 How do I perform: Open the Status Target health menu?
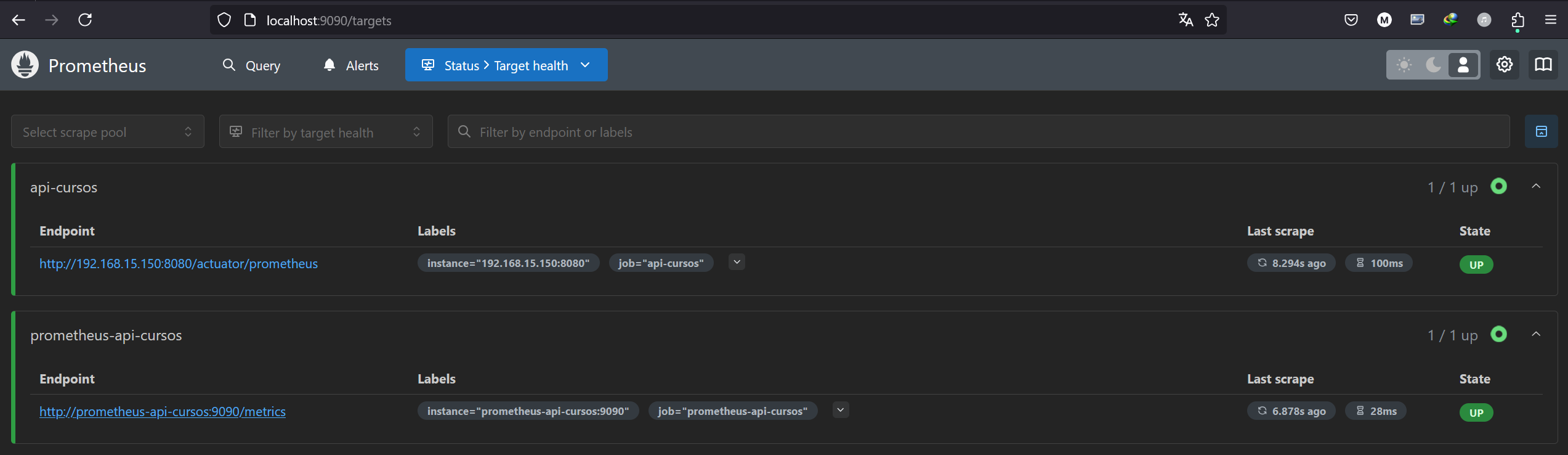(x=506, y=65)
